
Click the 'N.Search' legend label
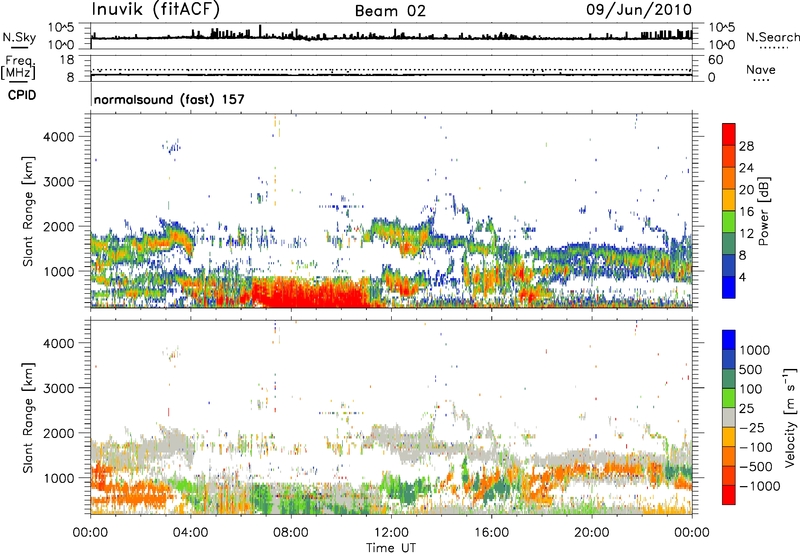point(773,37)
